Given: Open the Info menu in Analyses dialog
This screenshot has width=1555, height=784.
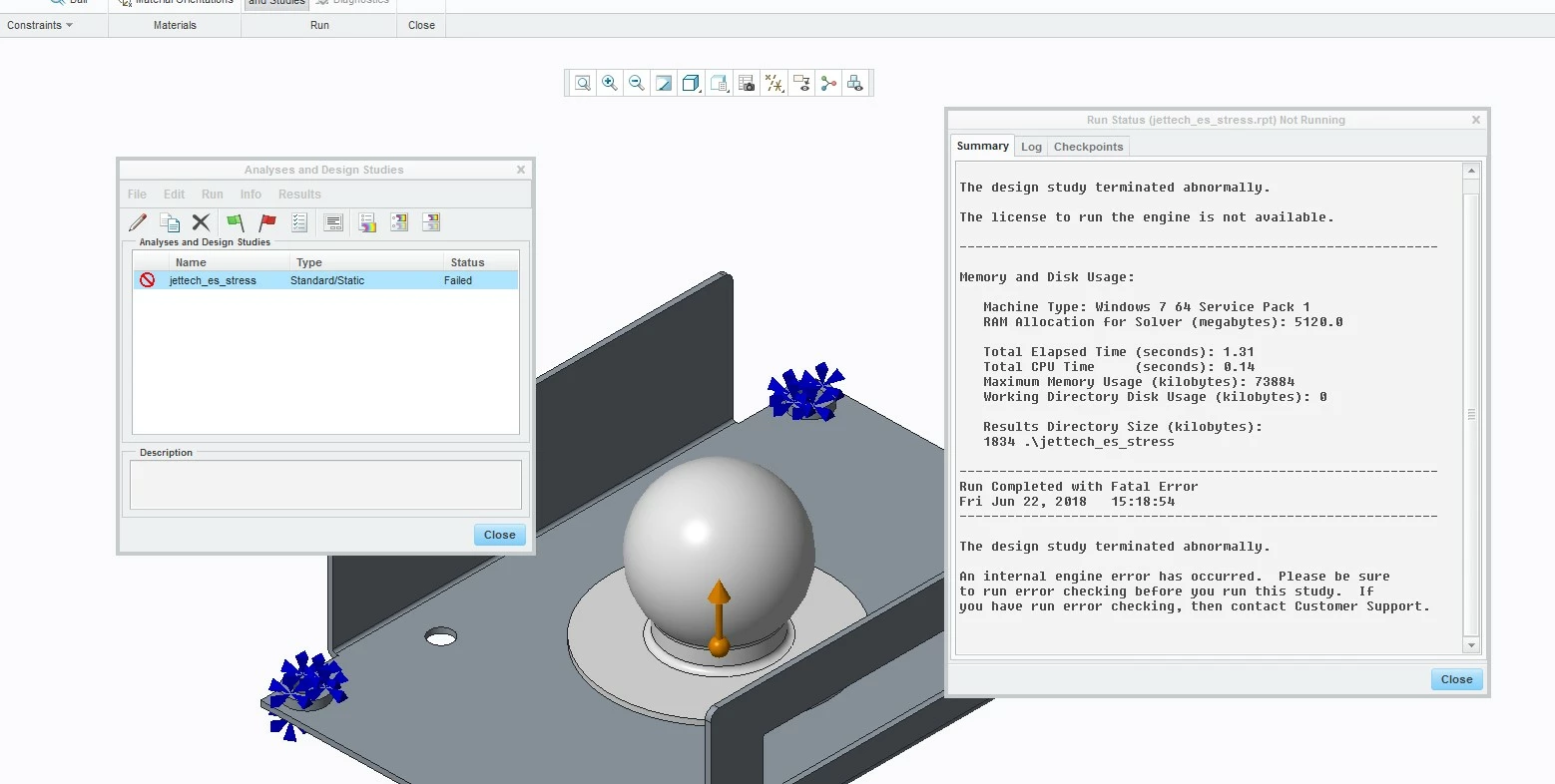Looking at the screenshot, I should pos(251,195).
